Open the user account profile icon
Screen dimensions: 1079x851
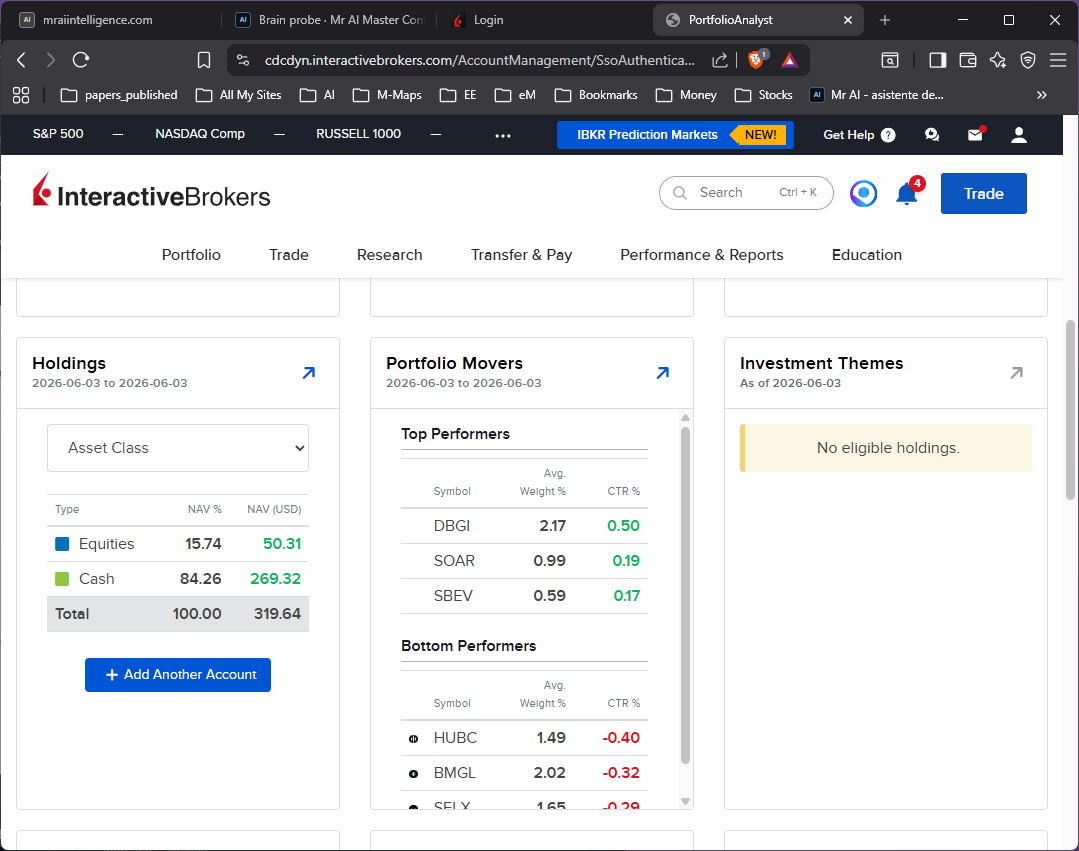click(x=1019, y=135)
